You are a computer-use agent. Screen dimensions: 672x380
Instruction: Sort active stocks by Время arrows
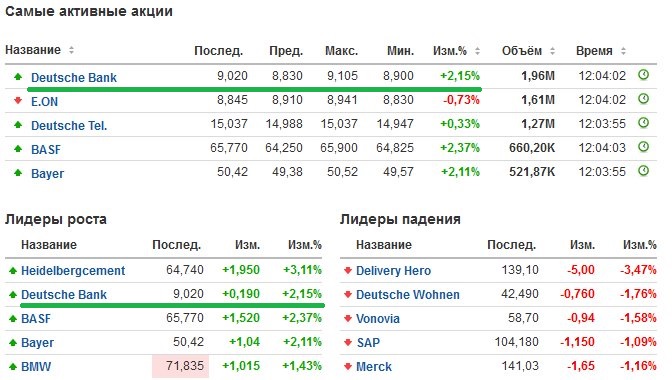pyautogui.click(x=623, y=51)
